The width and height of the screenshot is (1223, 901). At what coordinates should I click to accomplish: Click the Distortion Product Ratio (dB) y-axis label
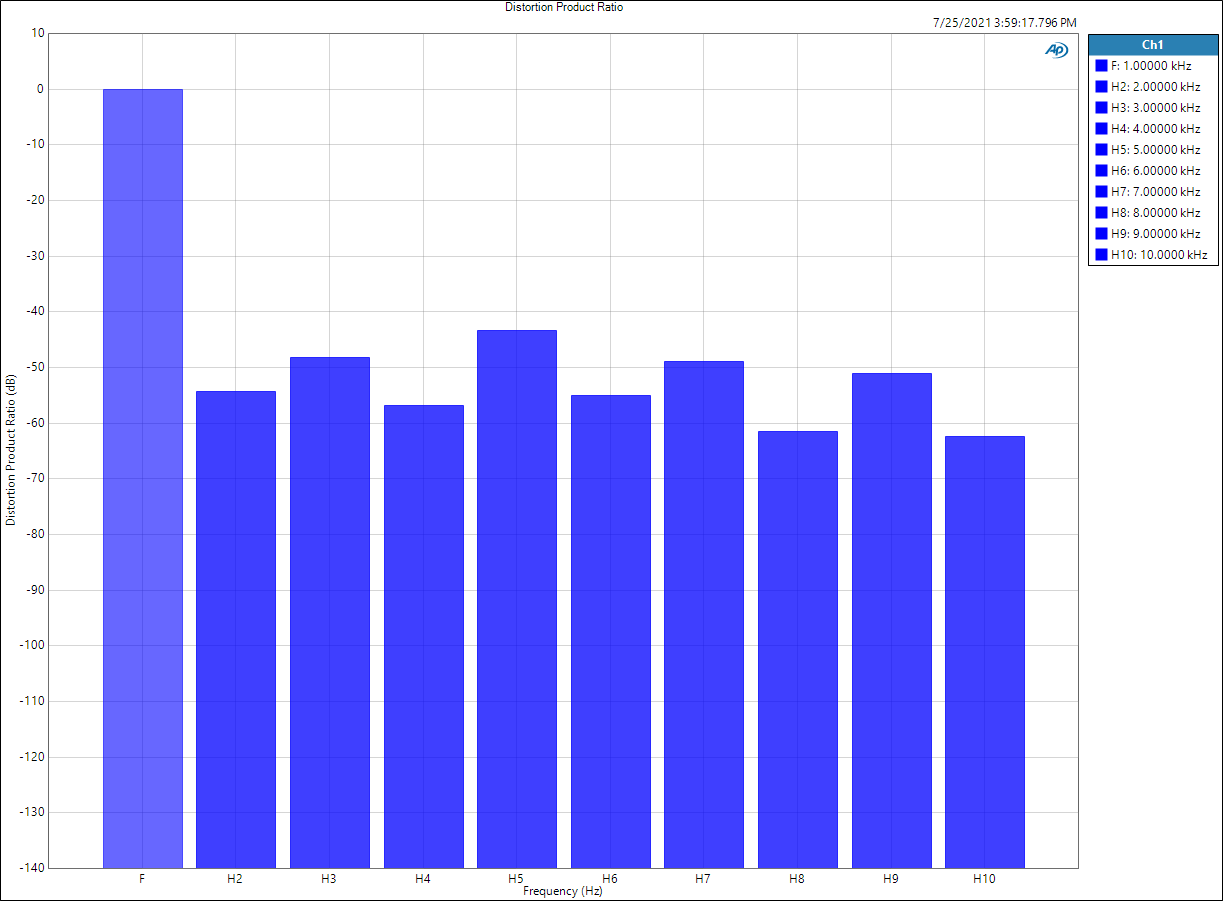point(11,450)
